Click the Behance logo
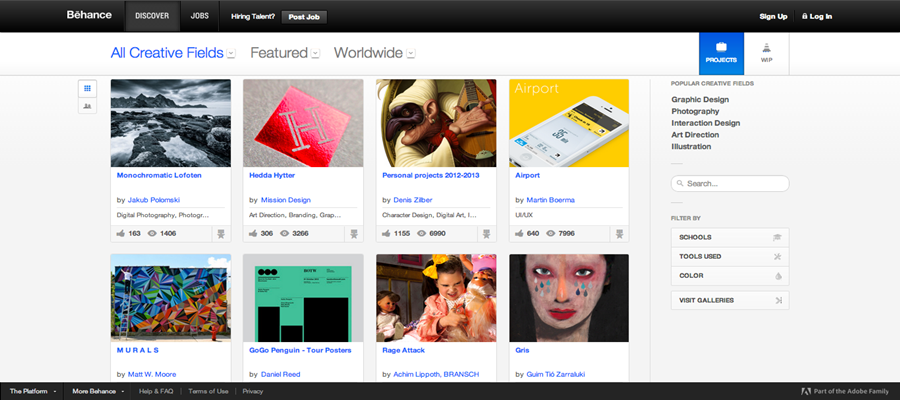Viewport: 900px width, 400px height. click(x=88, y=16)
